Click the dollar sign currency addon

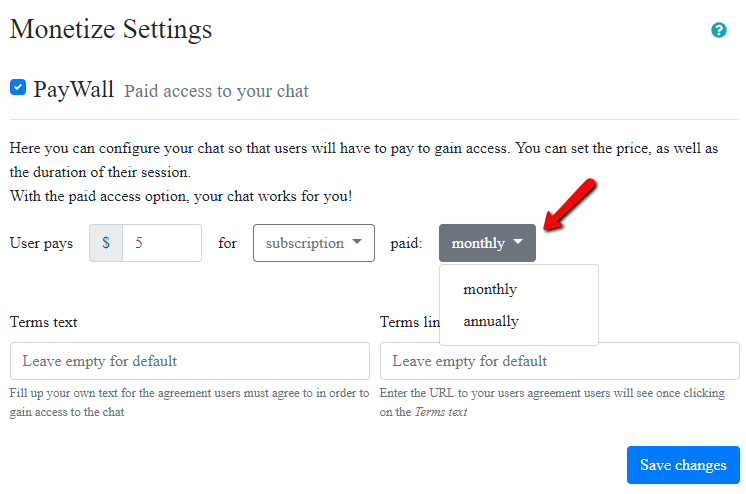106,243
